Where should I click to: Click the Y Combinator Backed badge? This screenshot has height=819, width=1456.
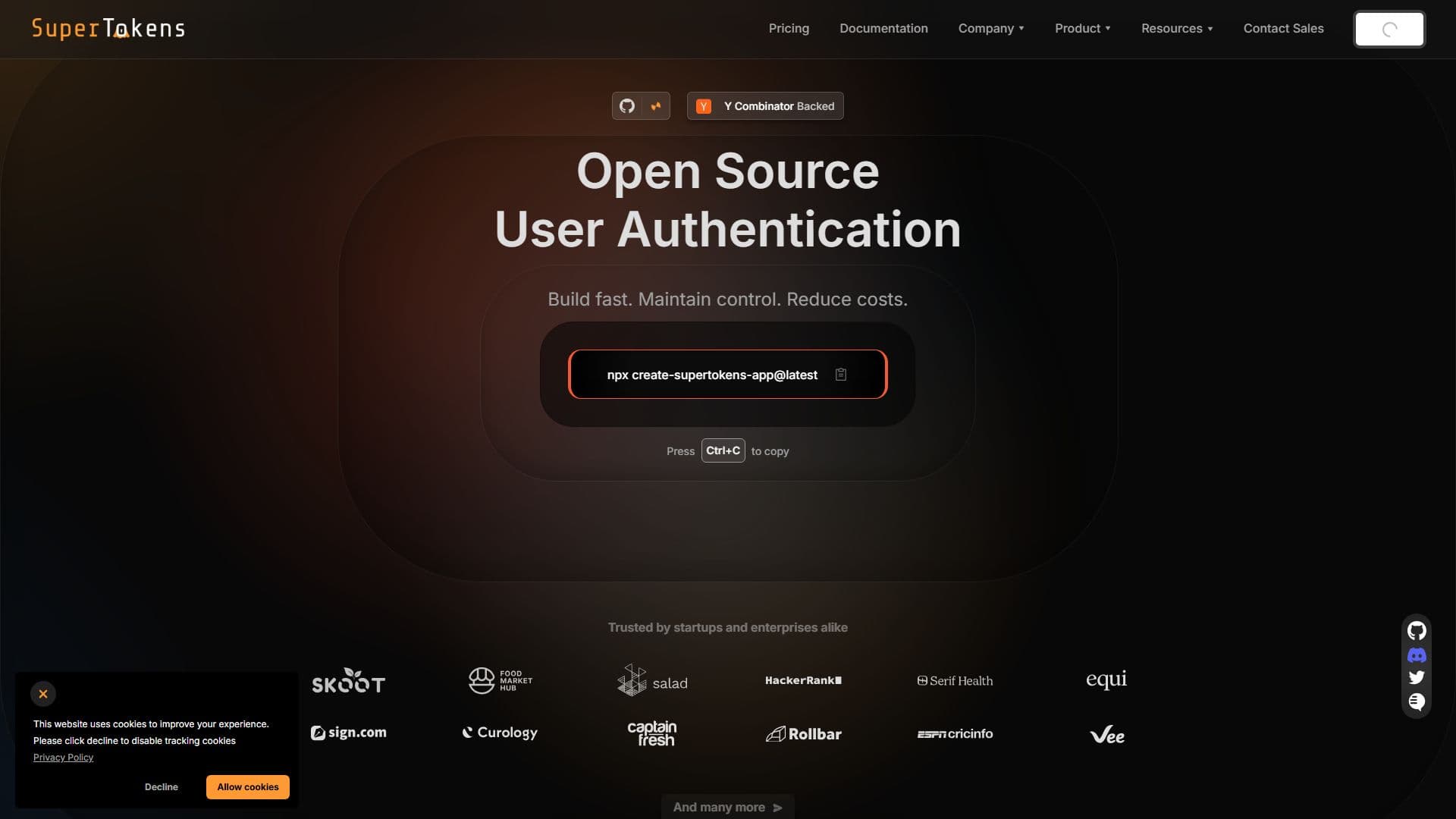[x=765, y=106]
